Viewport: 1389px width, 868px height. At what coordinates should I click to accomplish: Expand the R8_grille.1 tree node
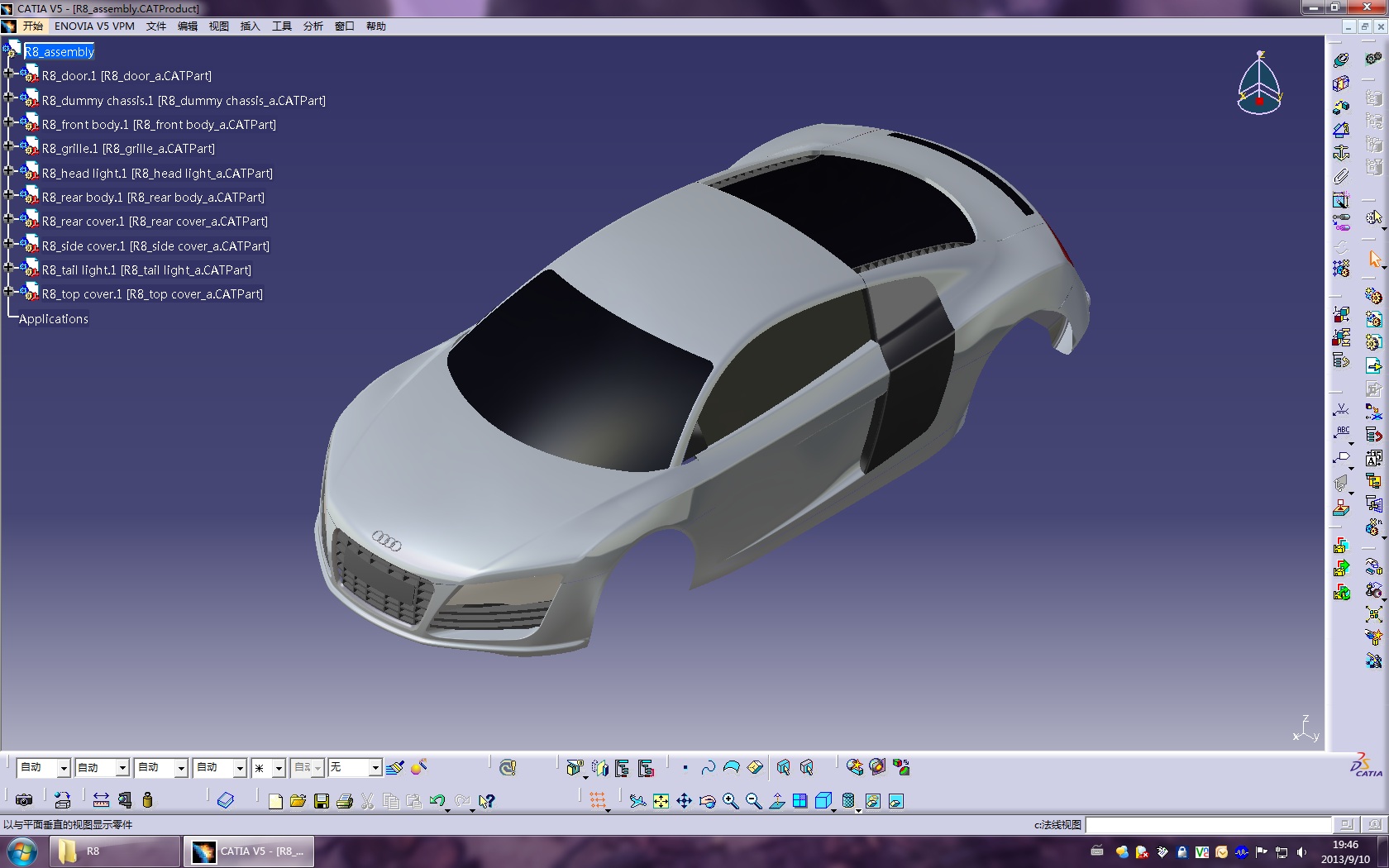click(x=8, y=145)
